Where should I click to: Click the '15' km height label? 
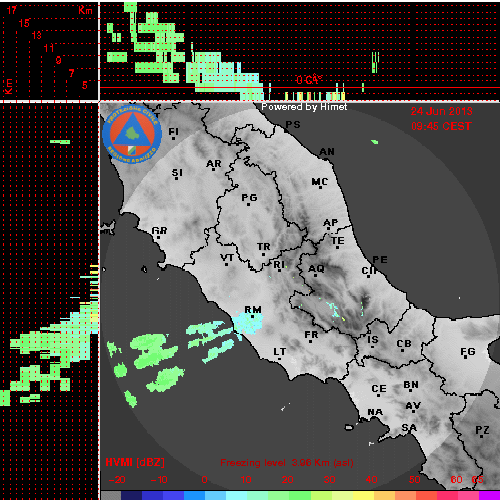[24, 23]
